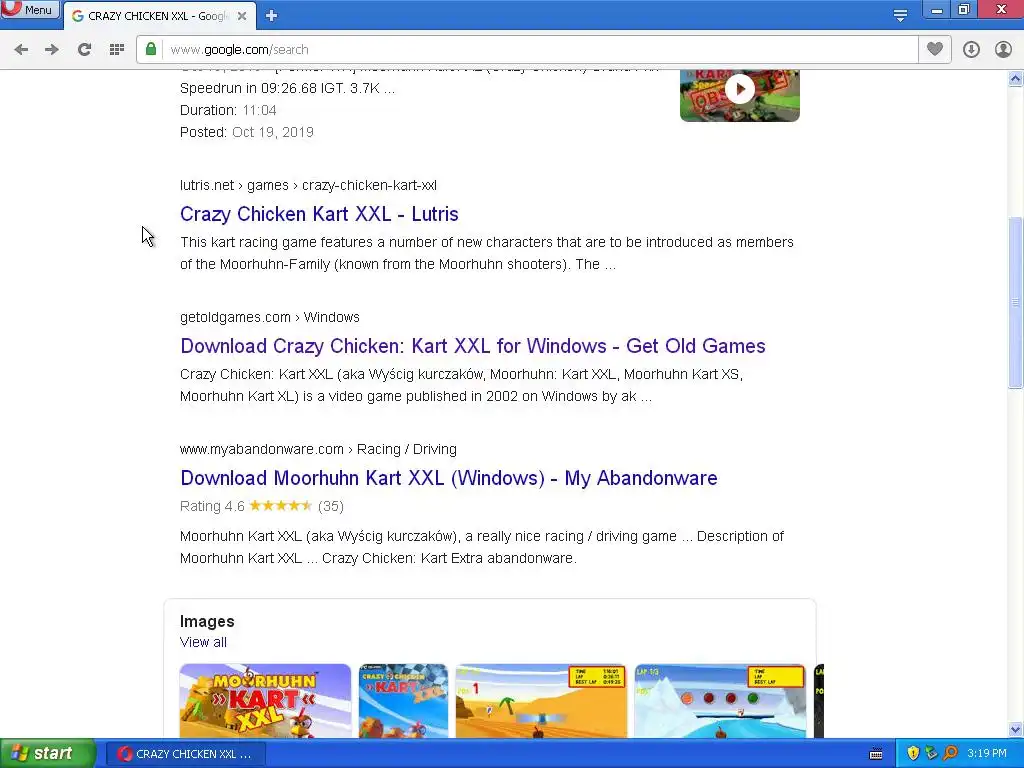Open the snow track gameplay image

(x=720, y=701)
